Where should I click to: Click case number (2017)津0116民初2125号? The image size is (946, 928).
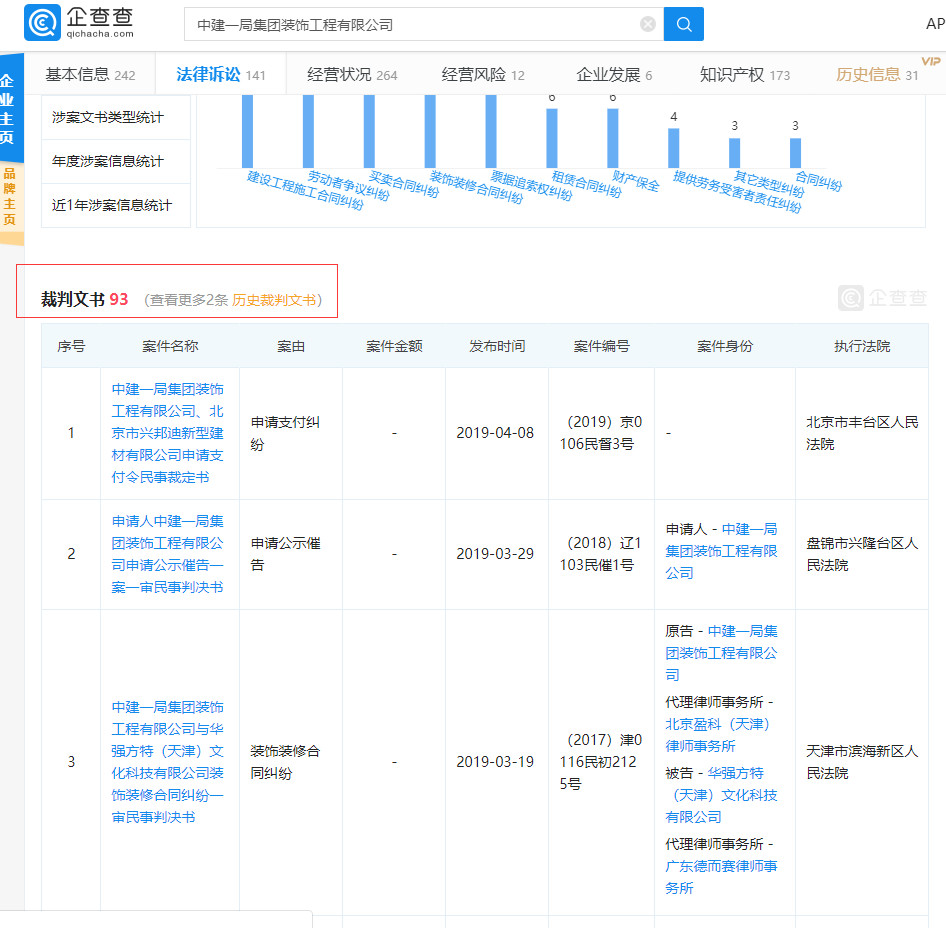pos(601,761)
